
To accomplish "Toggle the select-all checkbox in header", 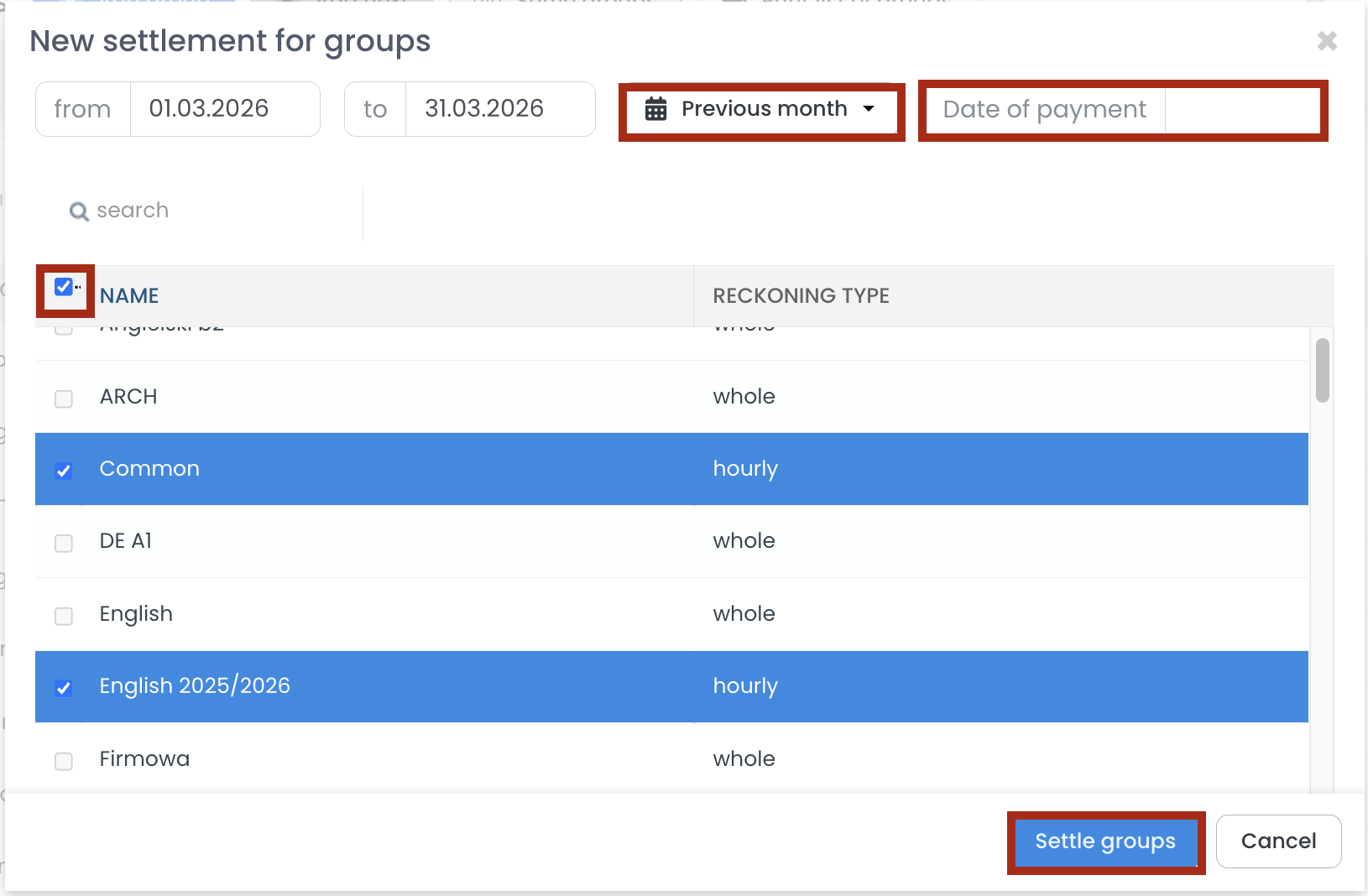I will coord(63,287).
